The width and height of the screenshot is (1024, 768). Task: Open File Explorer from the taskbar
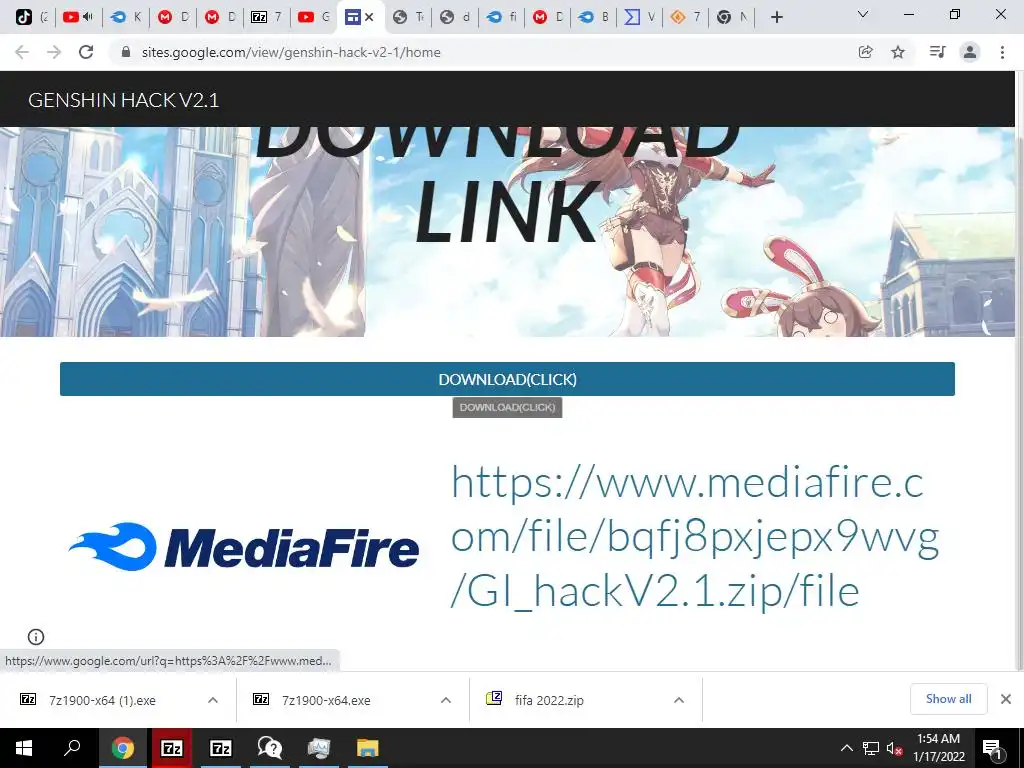click(x=368, y=748)
